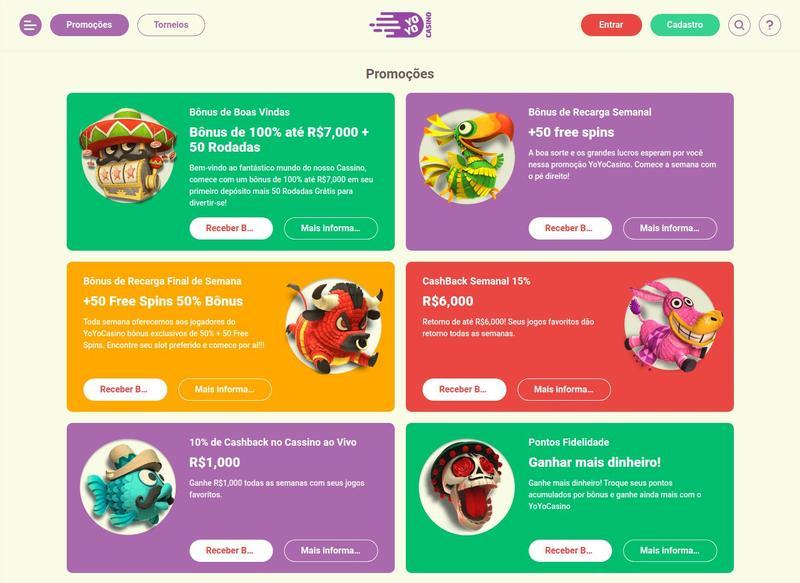The image size is (800, 583).
Task: Select the sombrero slot machine image
Action: 128,155
